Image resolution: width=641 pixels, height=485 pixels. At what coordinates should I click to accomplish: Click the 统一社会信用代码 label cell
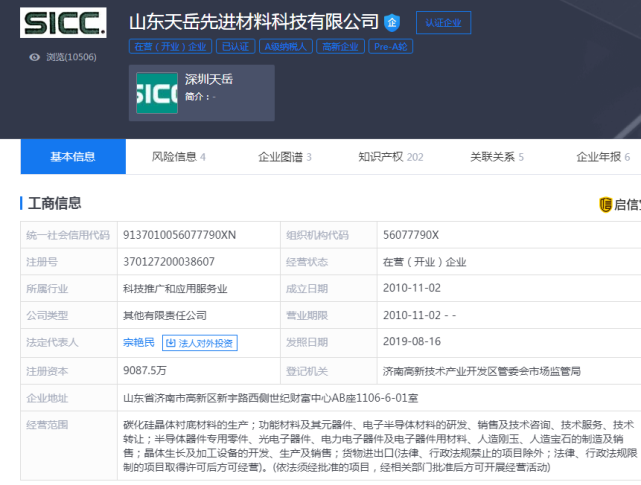(x=69, y=235)
